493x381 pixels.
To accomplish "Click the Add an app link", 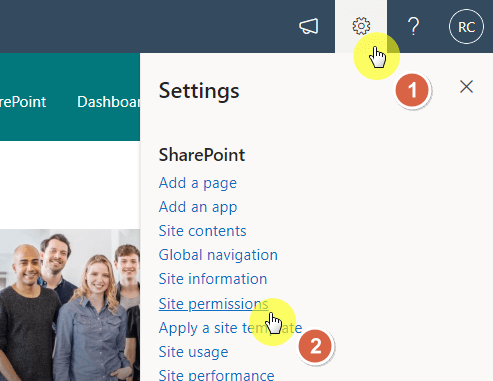I will click(198, 207).
